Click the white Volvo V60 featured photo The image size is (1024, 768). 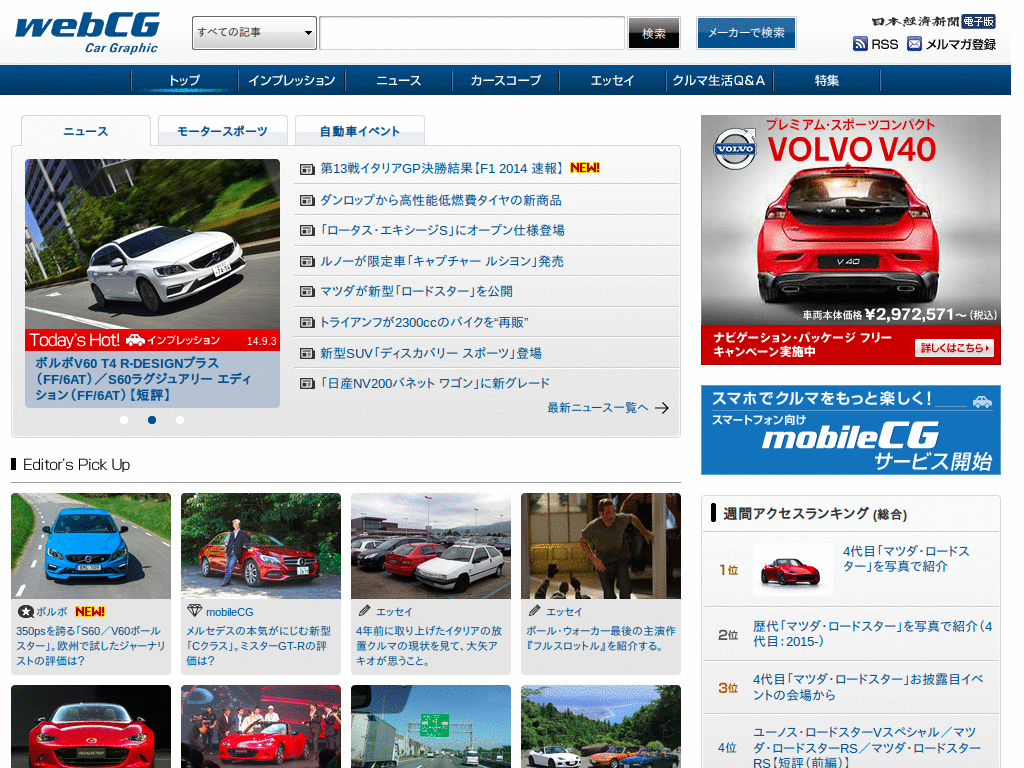click(x=152, y=244)
